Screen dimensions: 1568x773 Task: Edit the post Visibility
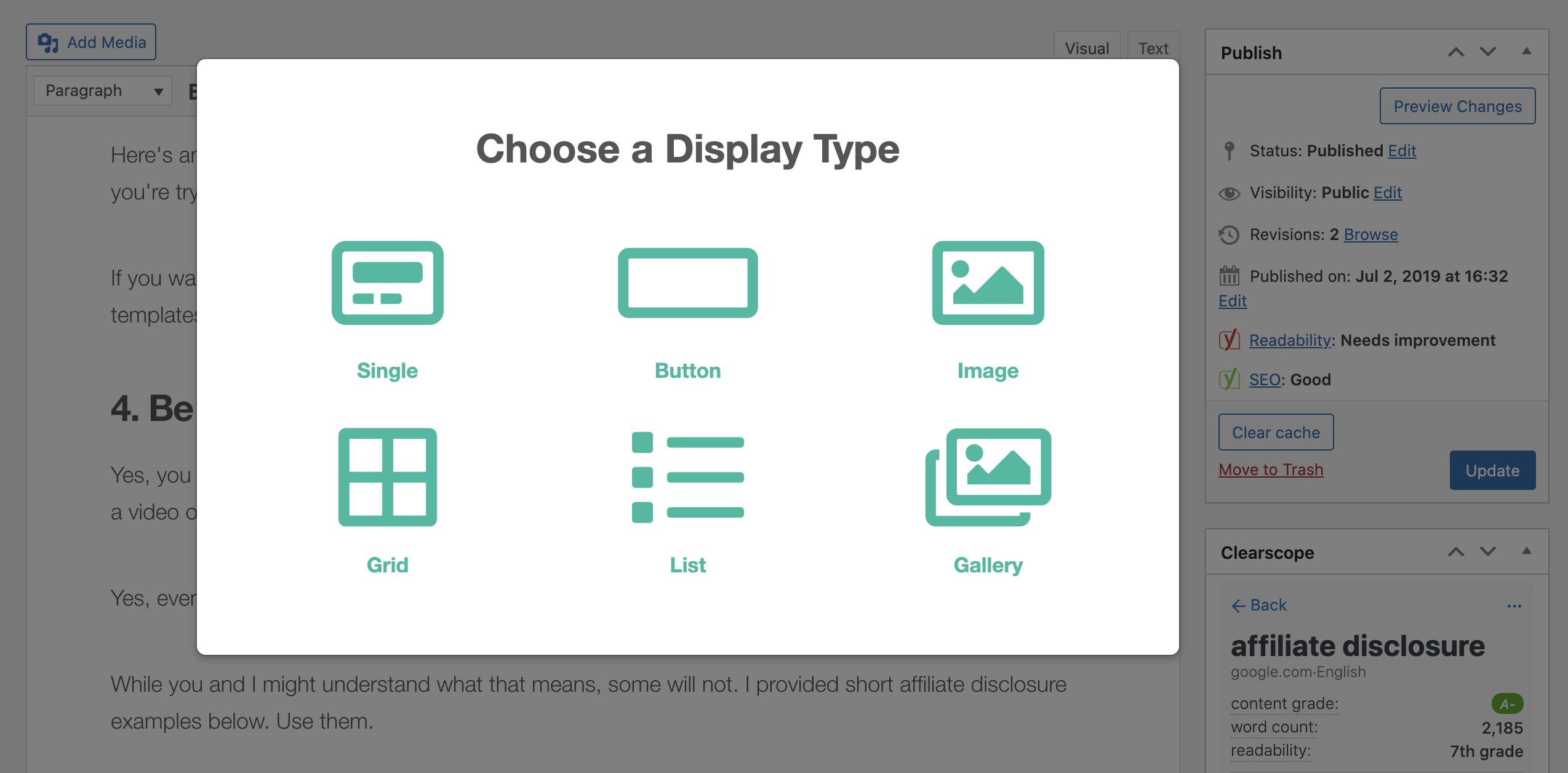pyautogui.click(x=1388, y=193)
